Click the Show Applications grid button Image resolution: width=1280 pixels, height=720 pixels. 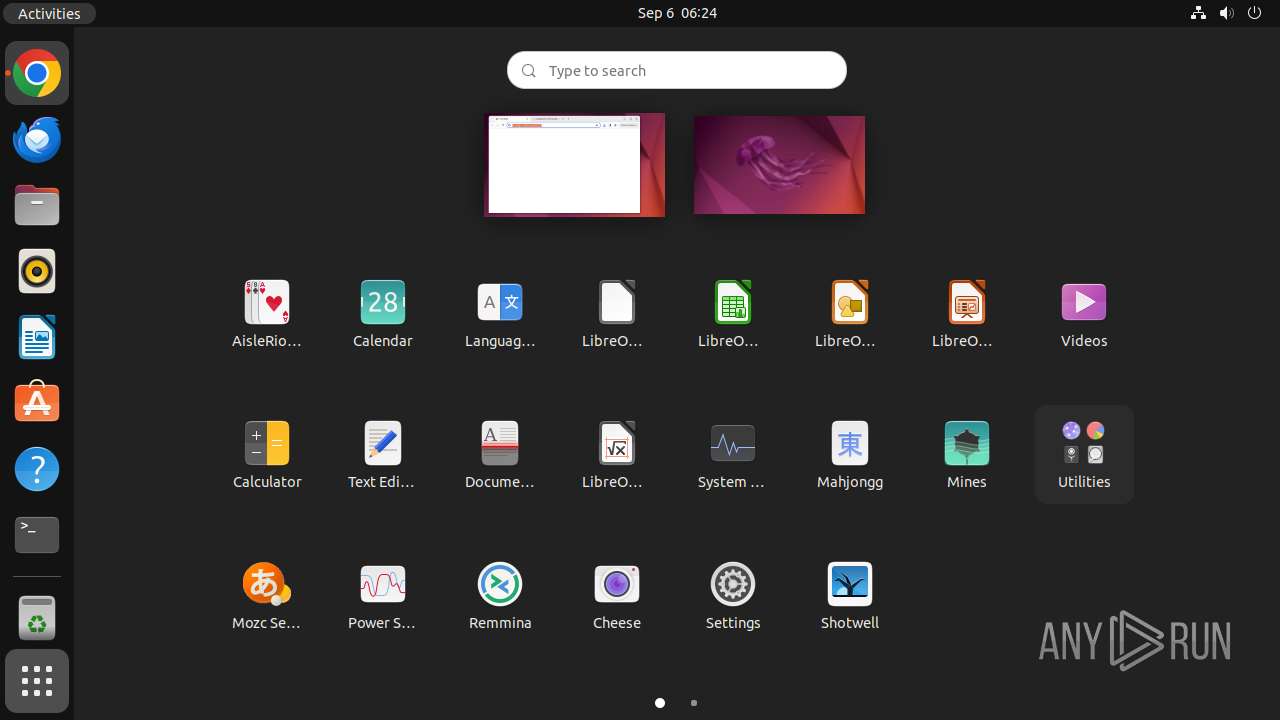tap(37, 681)
